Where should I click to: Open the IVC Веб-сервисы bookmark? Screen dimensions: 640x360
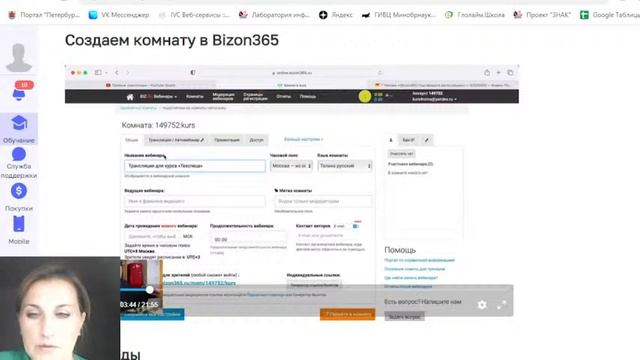(x=194, y=15)
